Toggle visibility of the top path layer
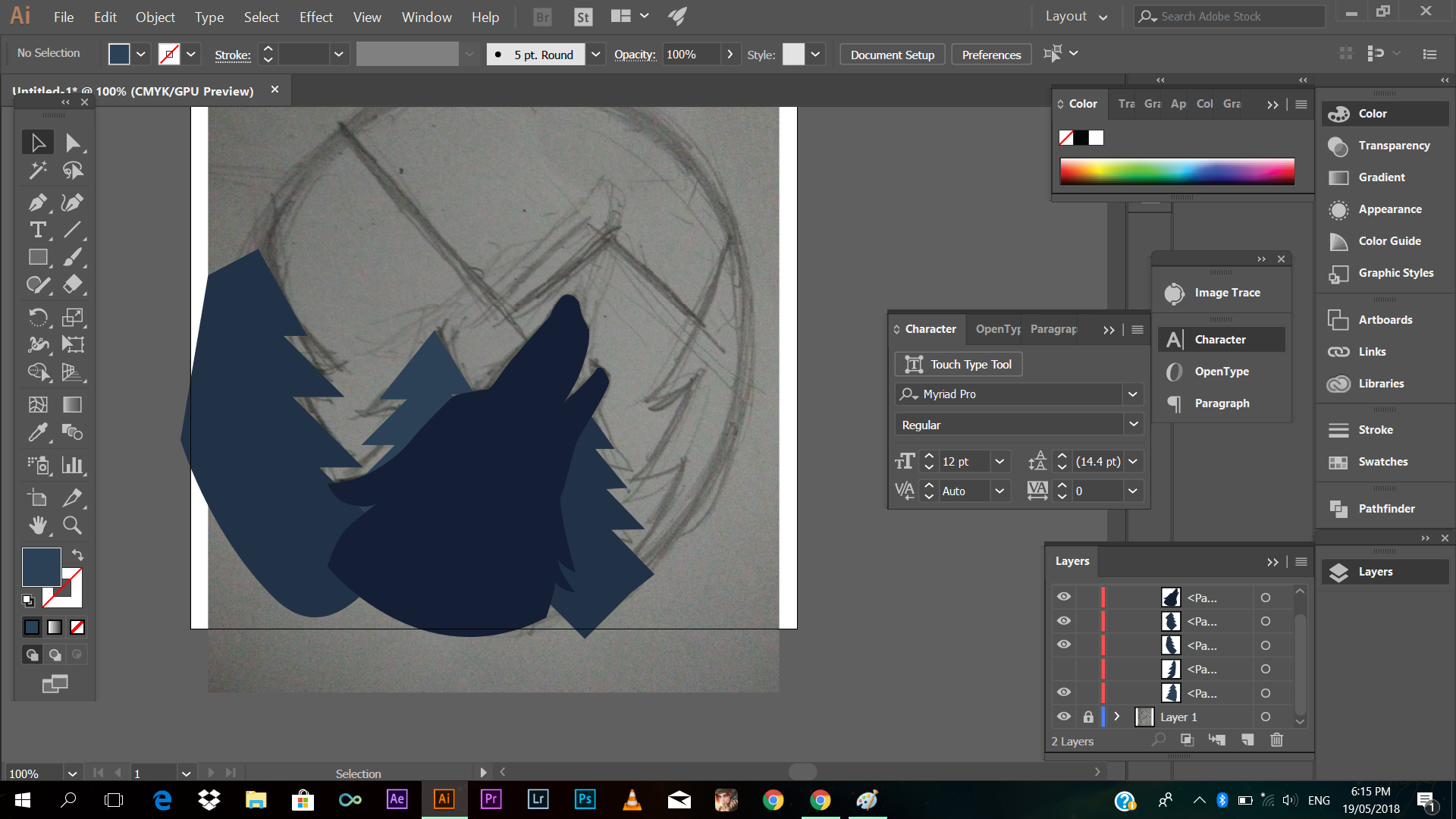 (1064, 597)
